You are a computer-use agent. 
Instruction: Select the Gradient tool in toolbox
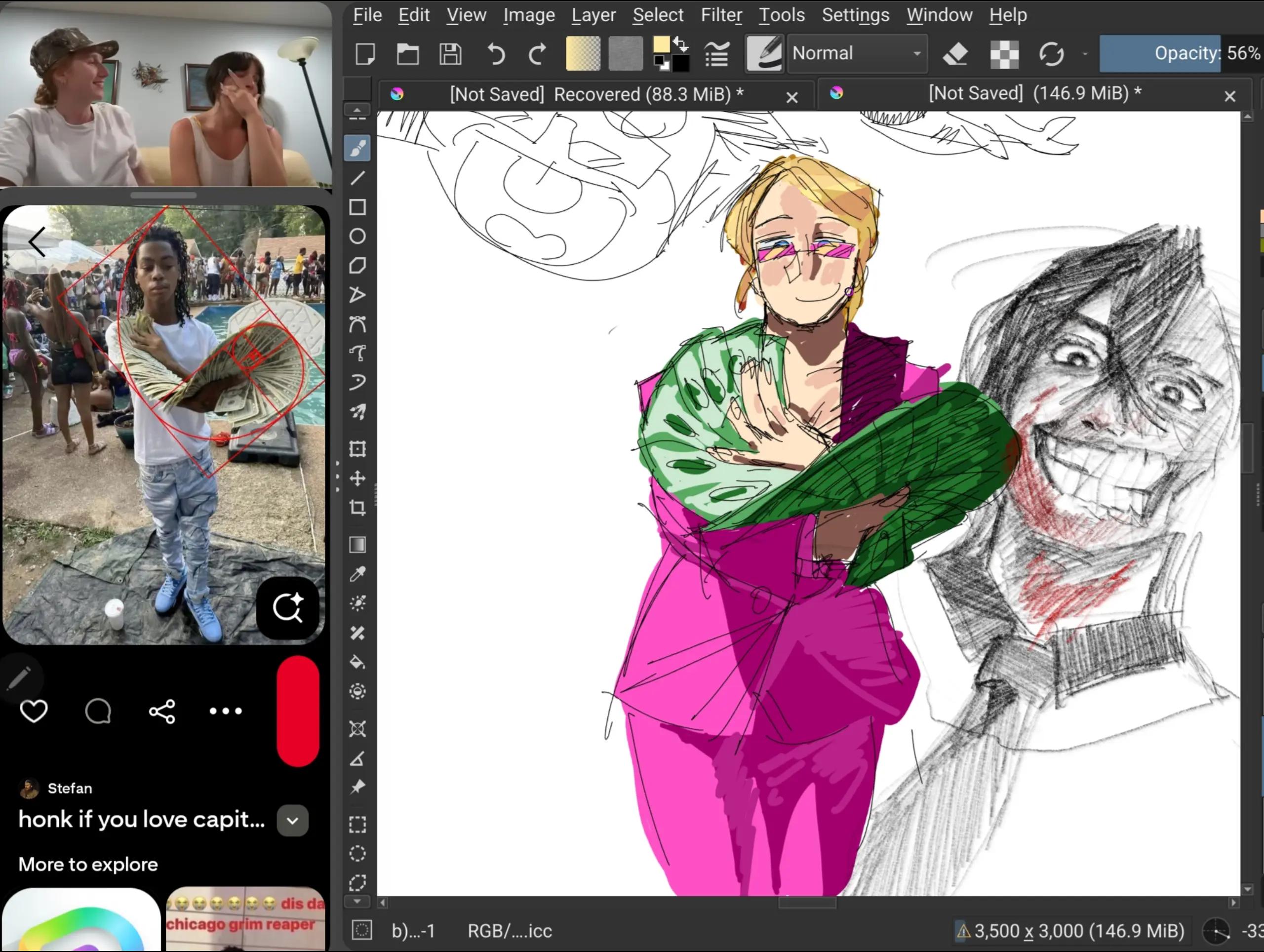pos(357,545)
